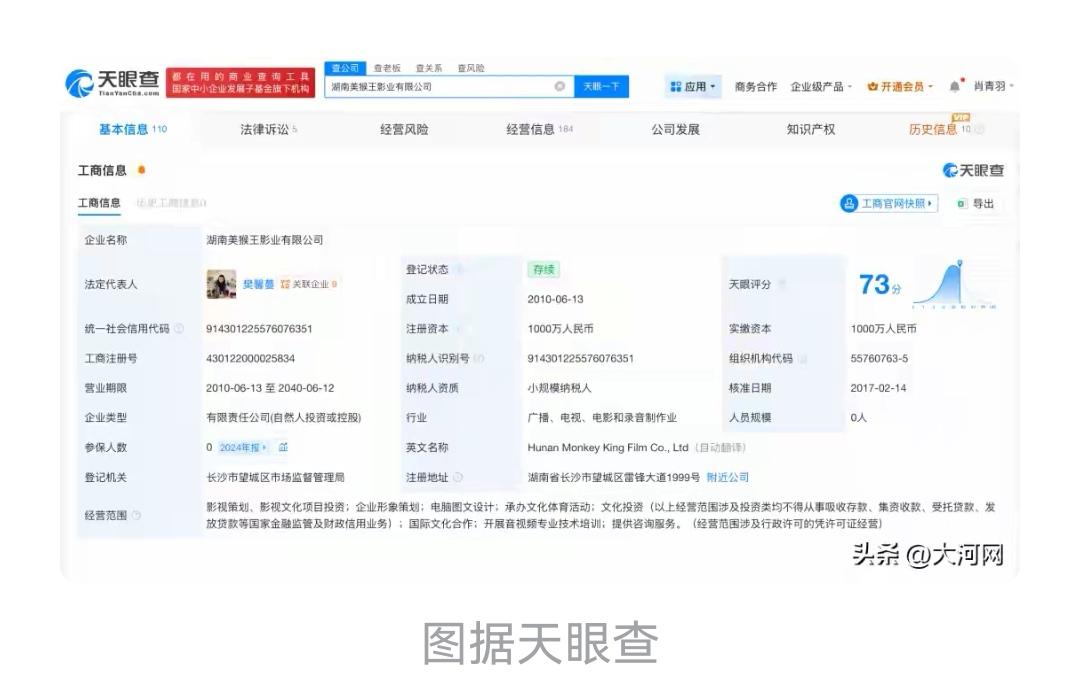Viewport: 1080px width, 685px height.
Task: Click the company name search input field
Action: (x=440, y=87)
